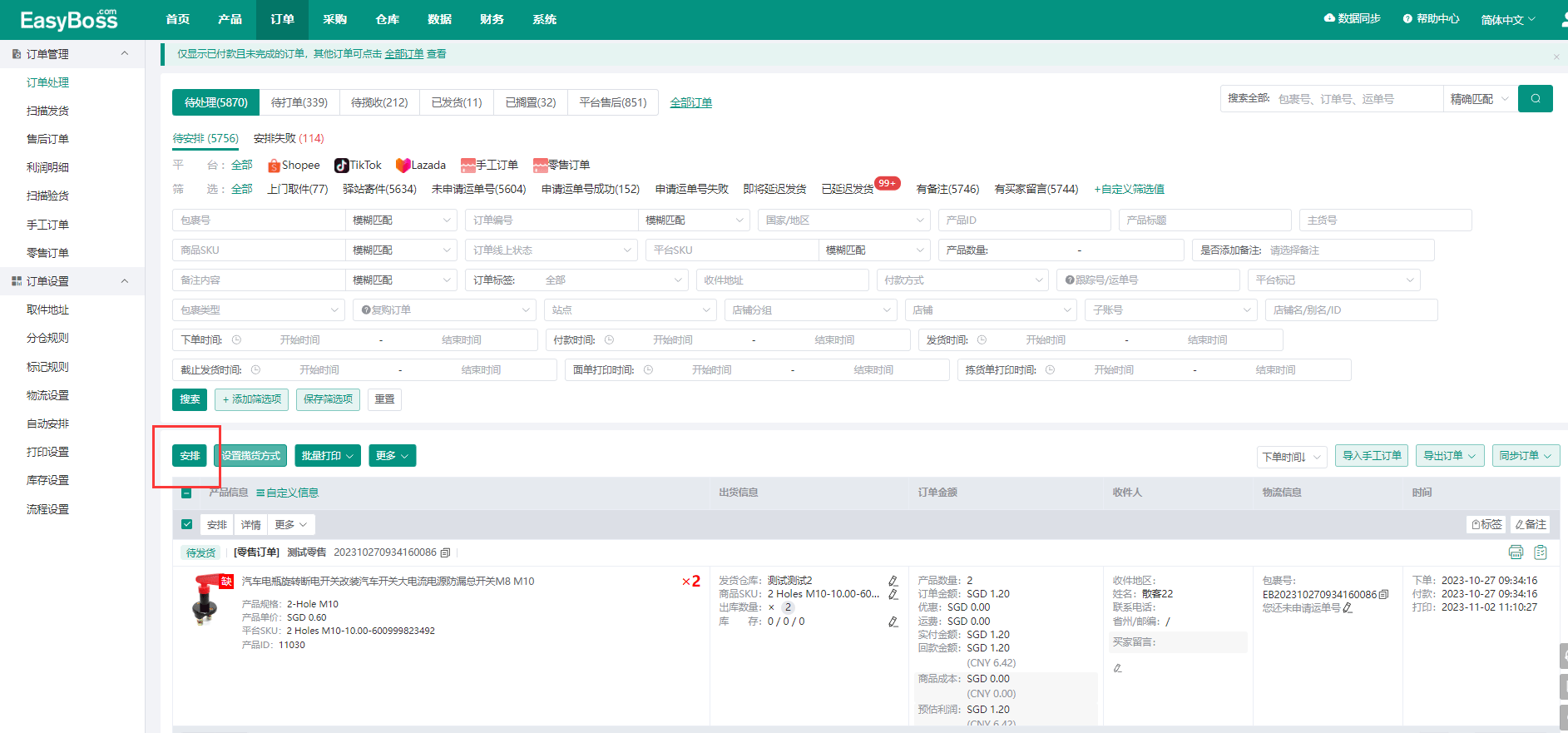Expand the 简体中文 language selector

(1507, 20)
